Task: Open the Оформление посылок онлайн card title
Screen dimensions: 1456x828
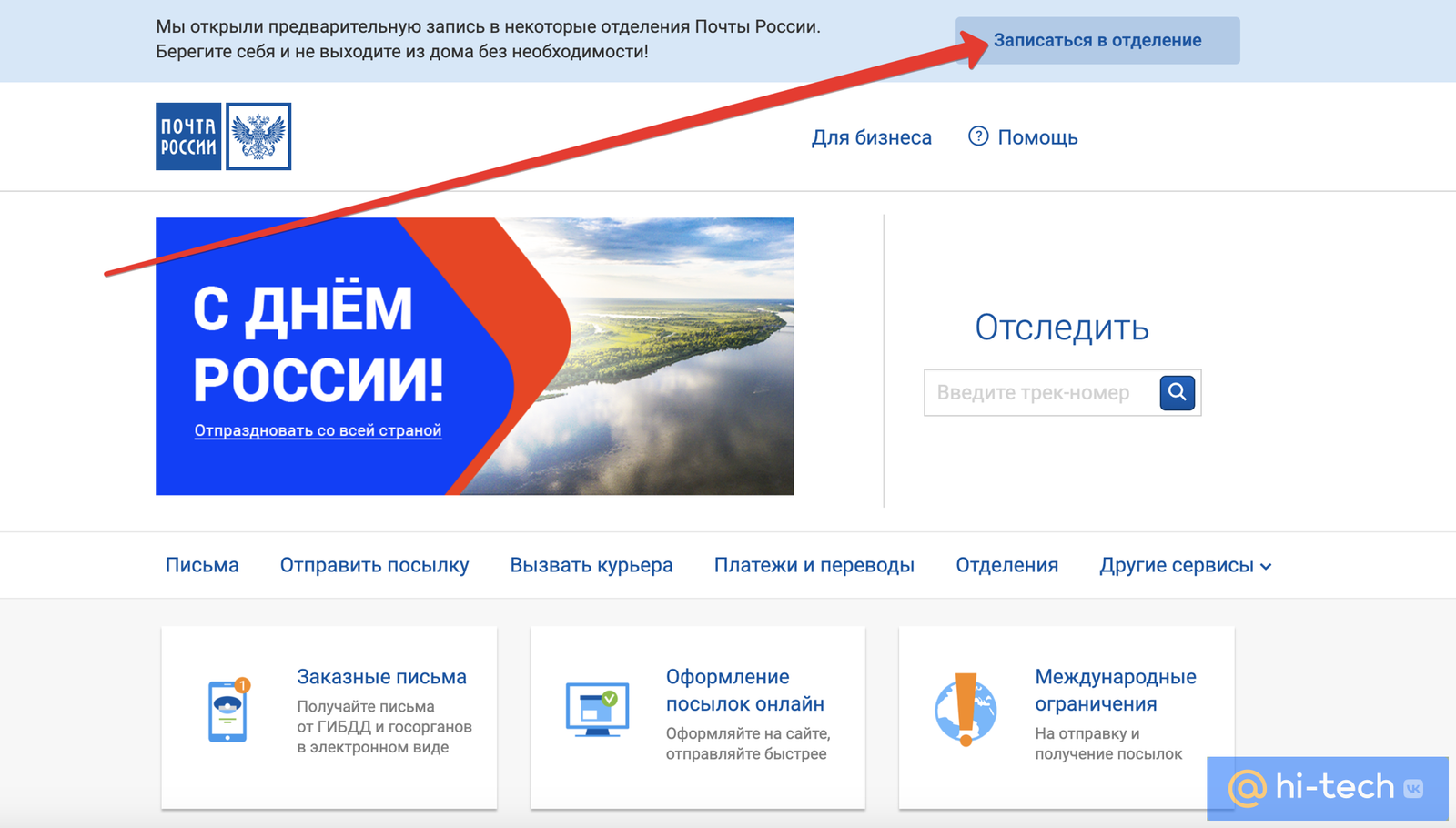Action: point(744,691)
